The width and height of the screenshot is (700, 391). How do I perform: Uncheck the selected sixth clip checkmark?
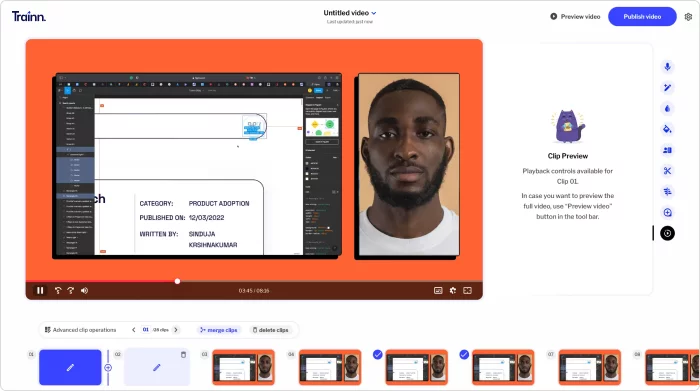tap(464, 354)
